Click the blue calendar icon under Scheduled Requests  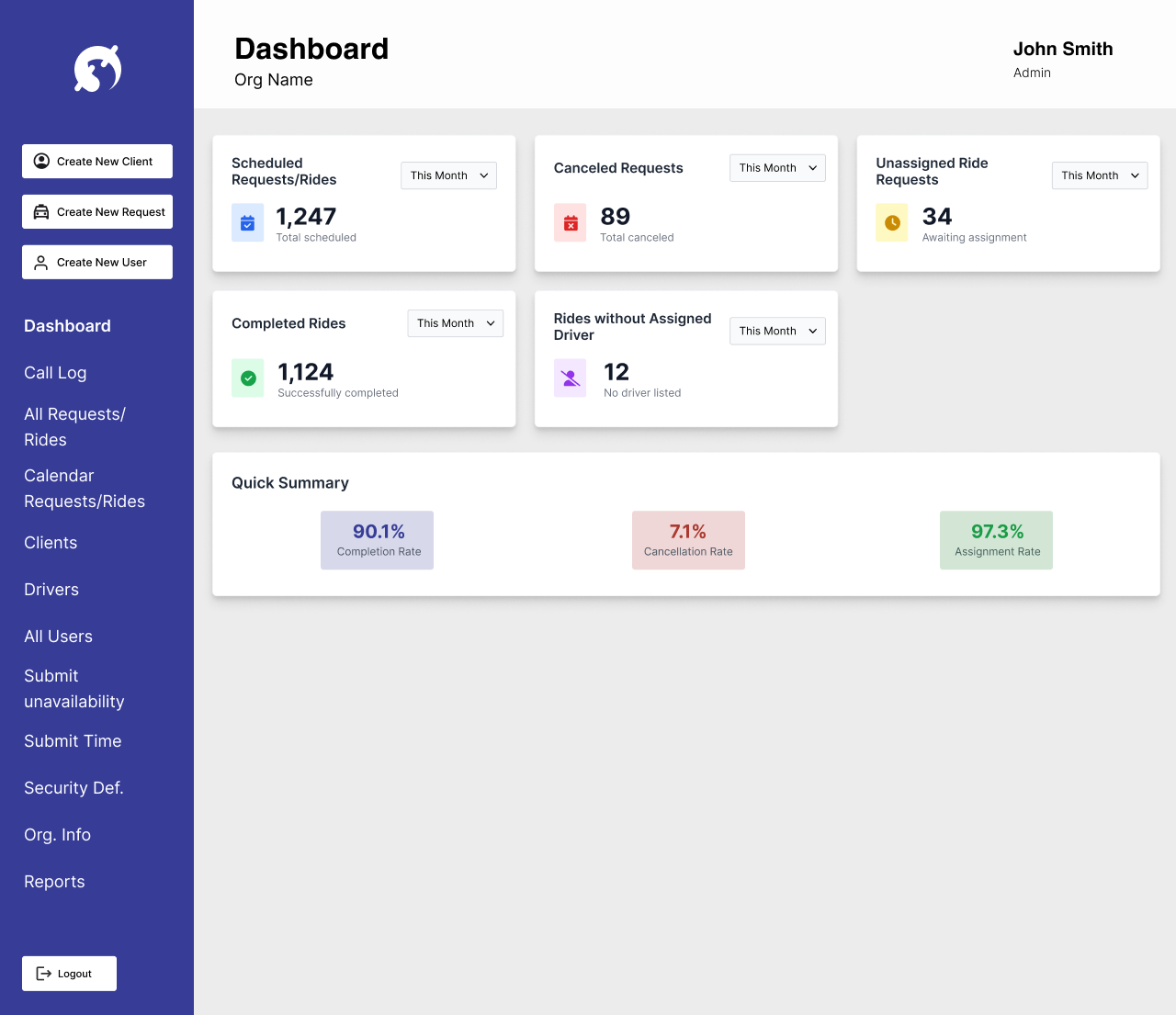coord(247,223)
